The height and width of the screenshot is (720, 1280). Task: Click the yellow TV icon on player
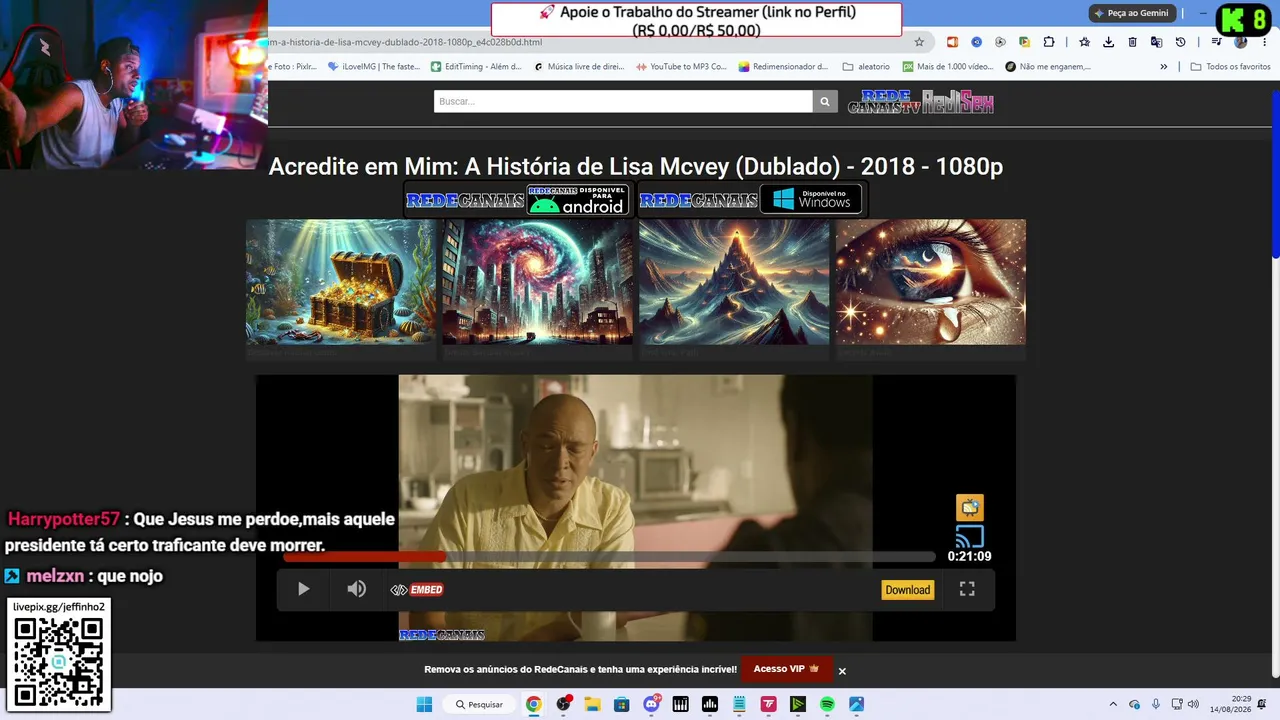[969, 507]
